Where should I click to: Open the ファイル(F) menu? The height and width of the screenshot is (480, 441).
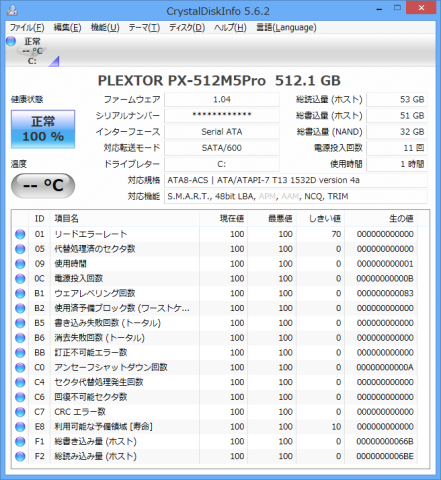pos(26,28)
